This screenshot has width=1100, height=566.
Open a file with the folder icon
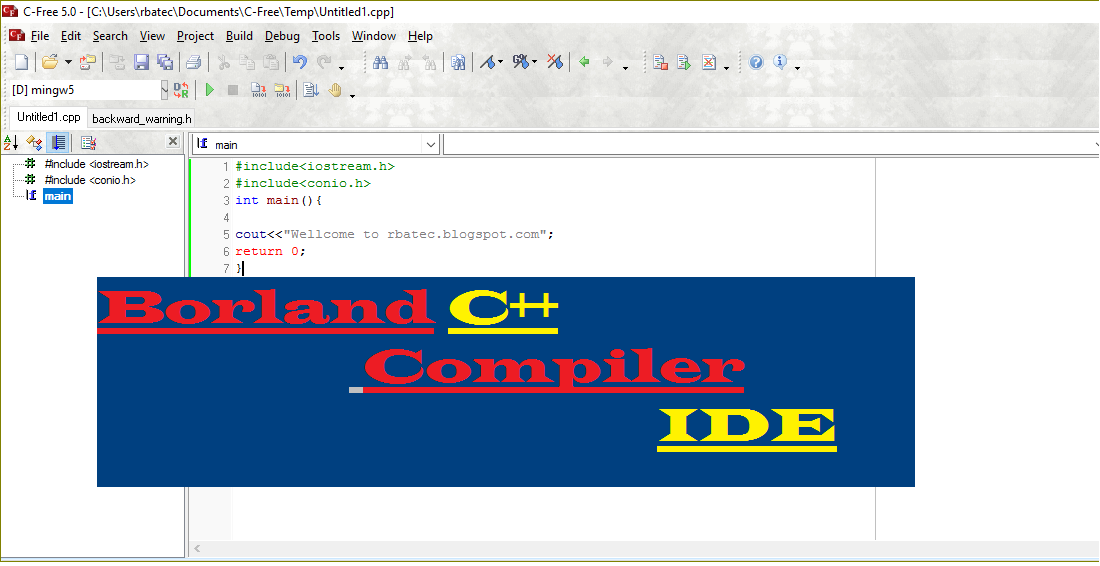pyautogui.click(x=50, y=62)
